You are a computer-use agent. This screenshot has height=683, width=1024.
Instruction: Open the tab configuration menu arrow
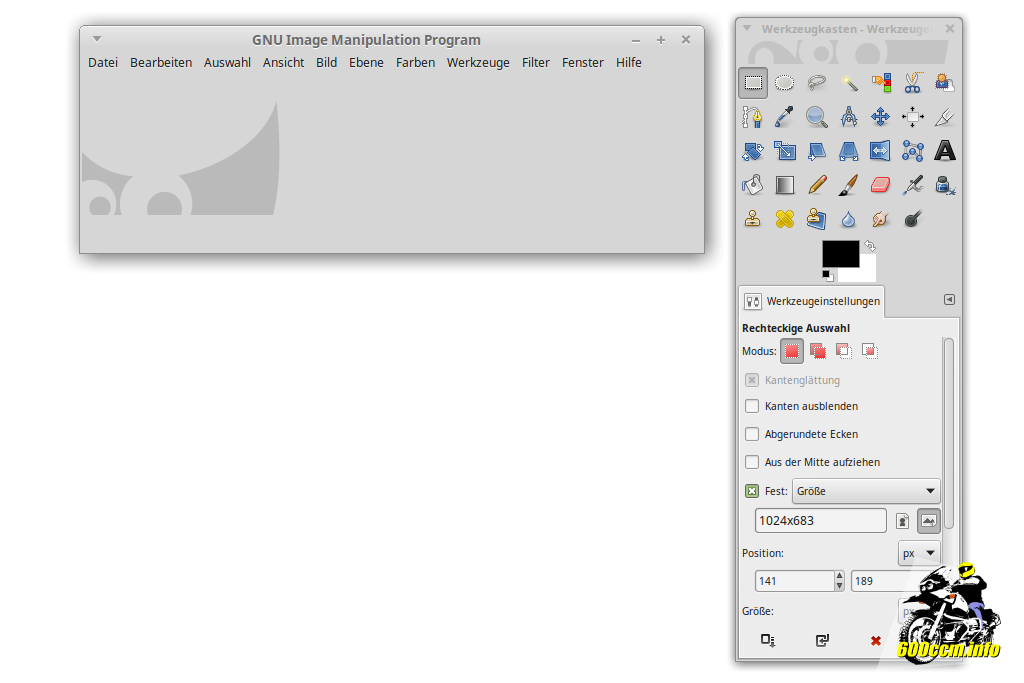click(950, 300)
